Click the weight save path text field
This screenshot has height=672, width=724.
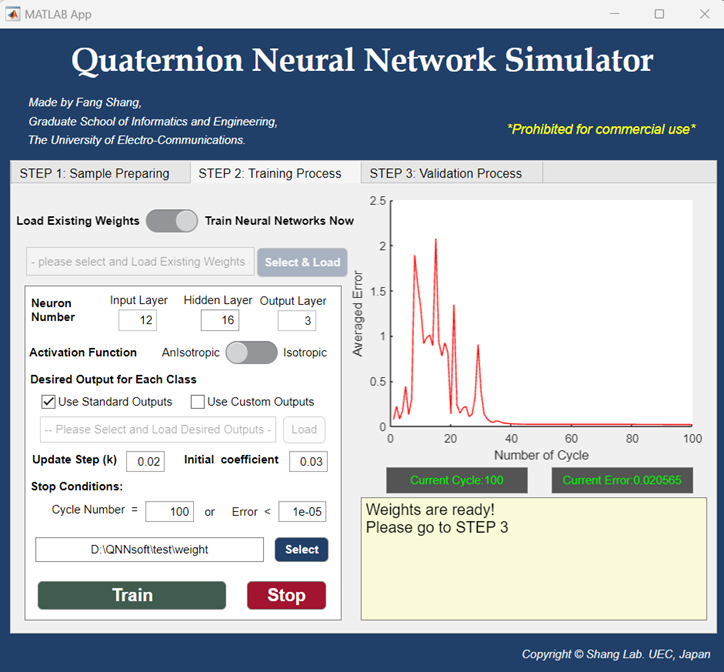[150, 550]
